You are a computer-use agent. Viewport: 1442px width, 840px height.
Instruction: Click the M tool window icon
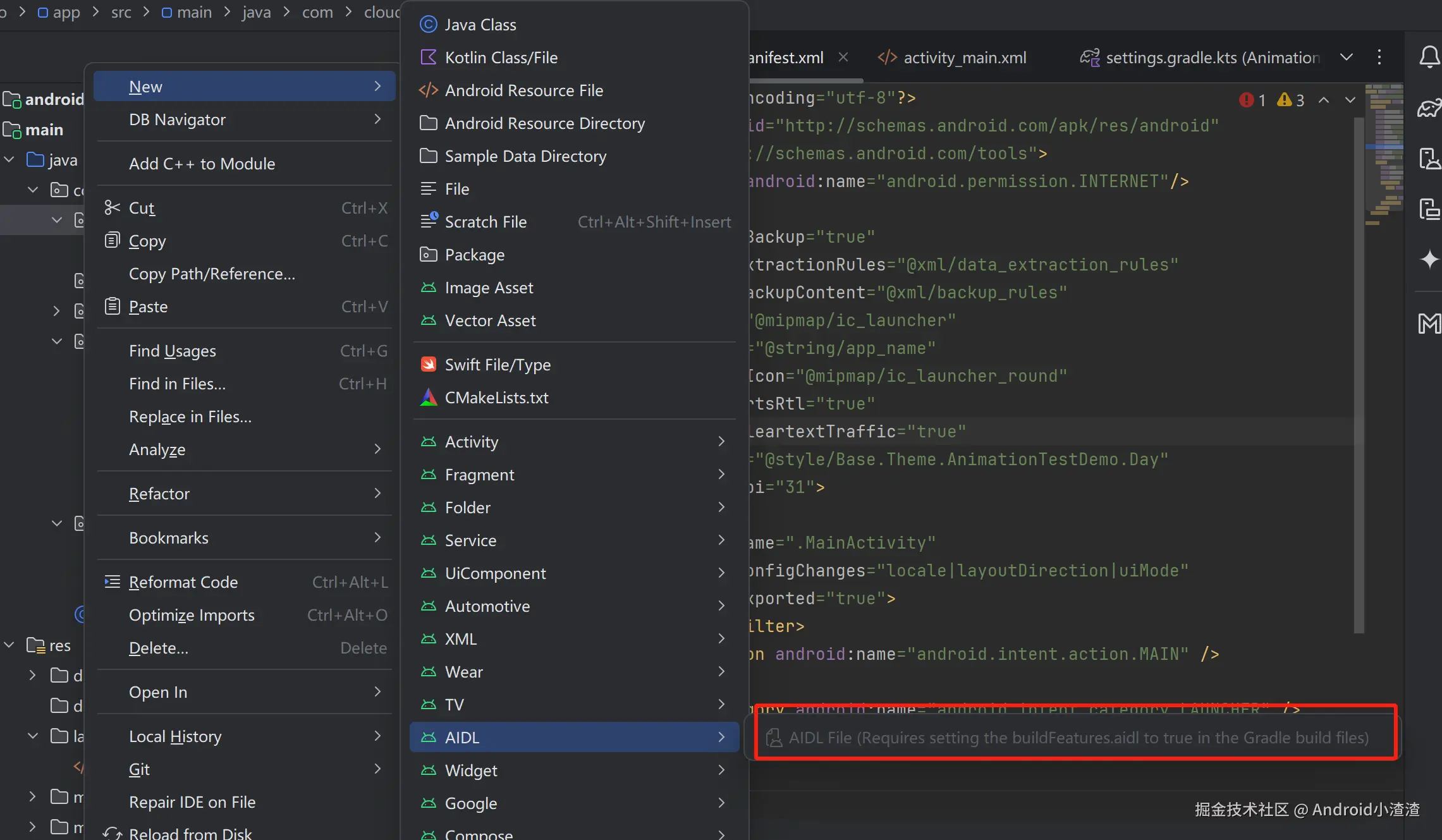(x=1429, y=324)
